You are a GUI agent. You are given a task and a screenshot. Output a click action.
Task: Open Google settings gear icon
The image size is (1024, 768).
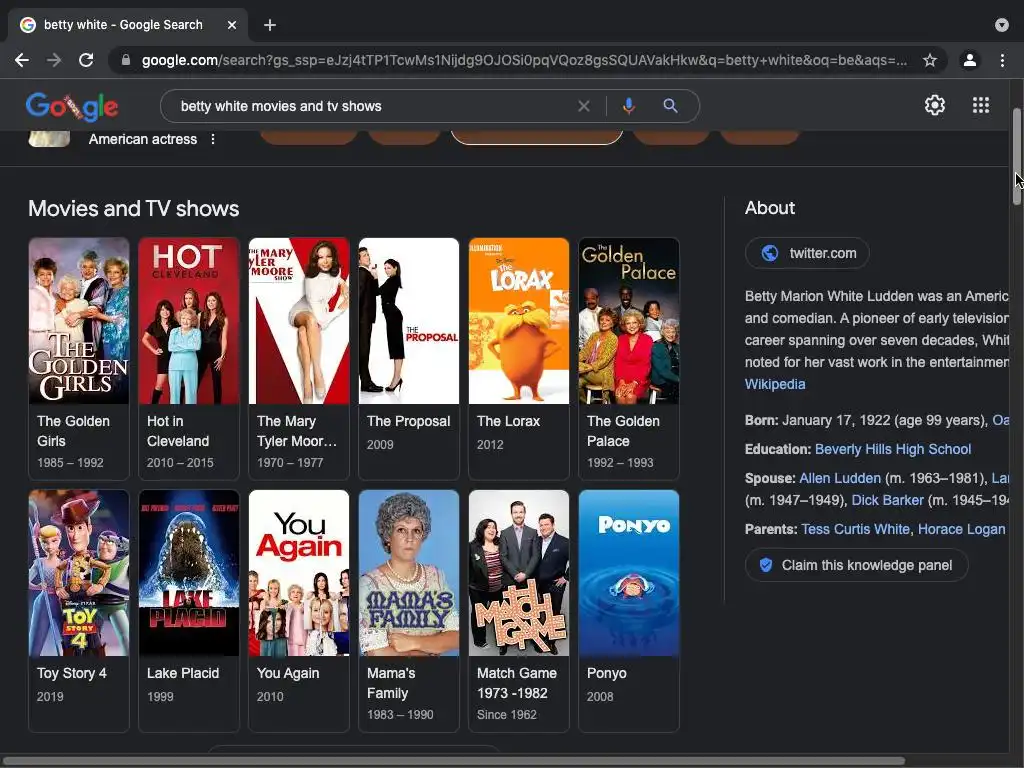(x=935, y=105)
